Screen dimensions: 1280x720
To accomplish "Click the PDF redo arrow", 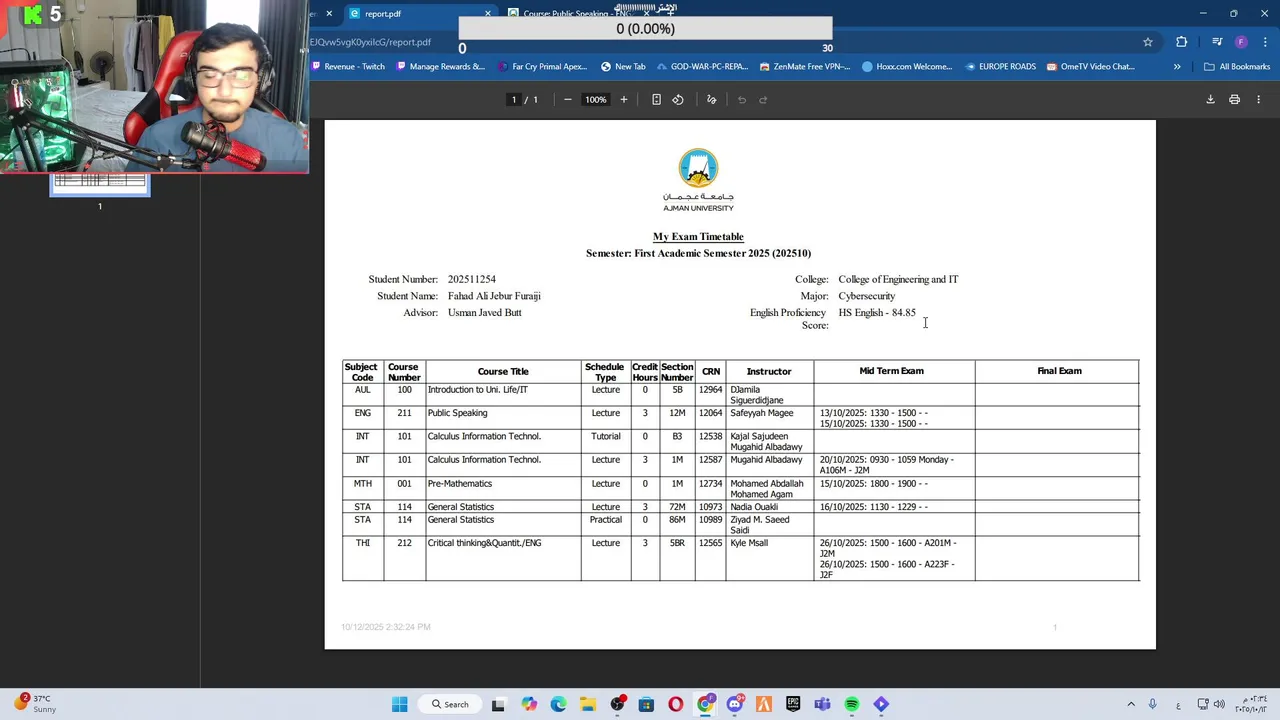I will click(763, 100).
